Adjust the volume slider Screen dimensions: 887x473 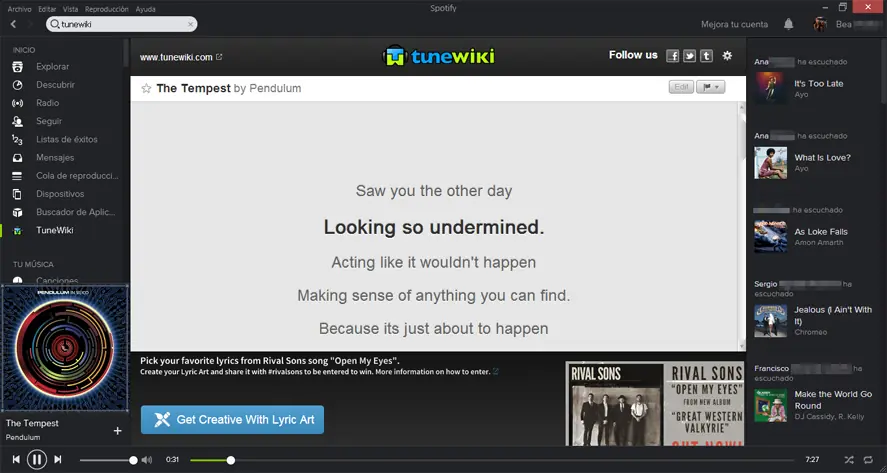108,460
